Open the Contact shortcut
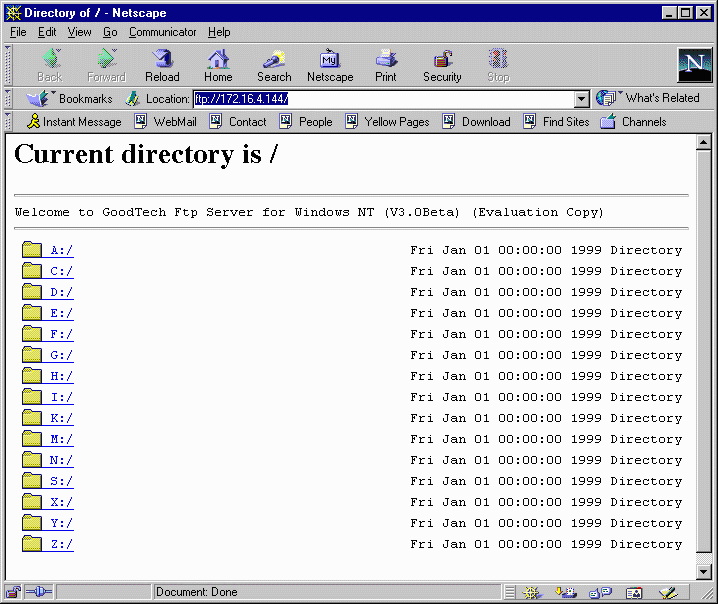Image resolution: width=718 pixels, height=604 pixels. [238, 122]
